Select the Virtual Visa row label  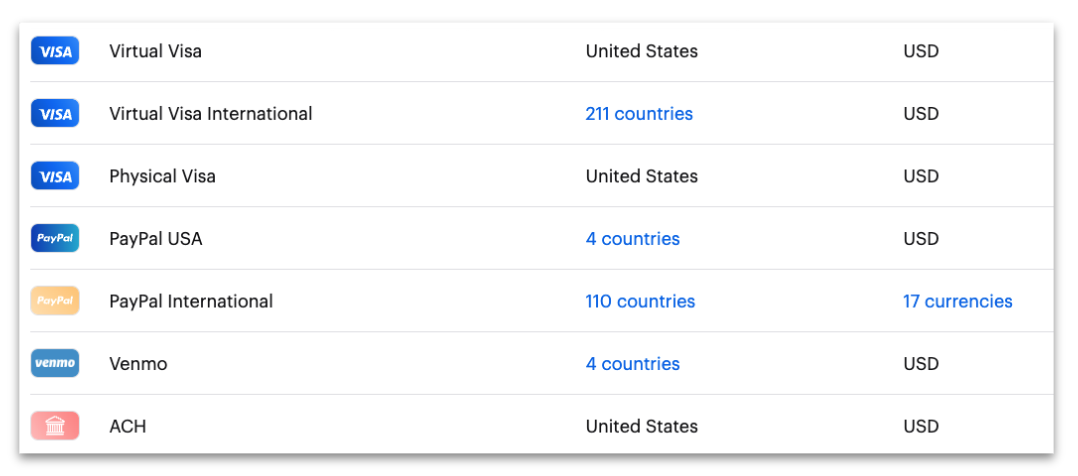pyautogui.click(x=155, y=51)
